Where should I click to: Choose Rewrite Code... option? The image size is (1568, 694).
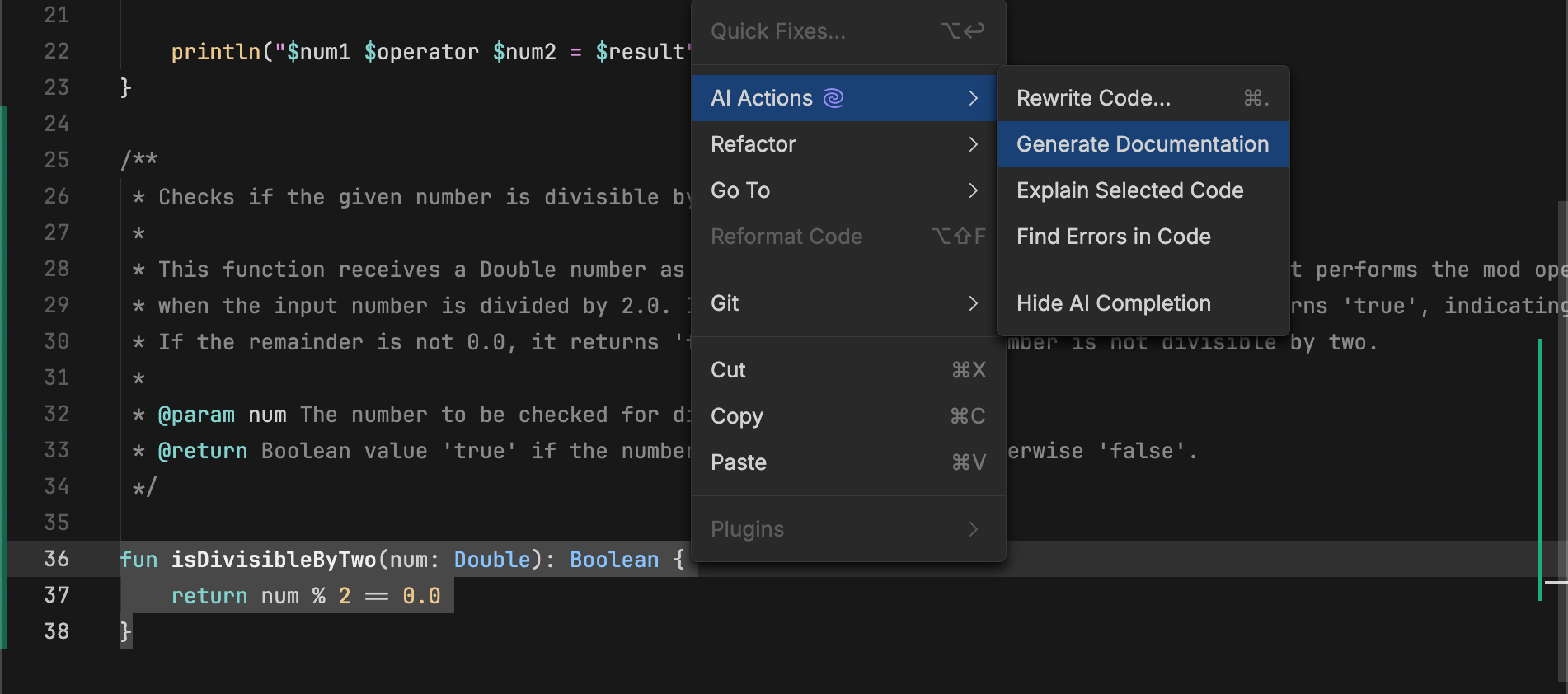[x=1093, y=99]
